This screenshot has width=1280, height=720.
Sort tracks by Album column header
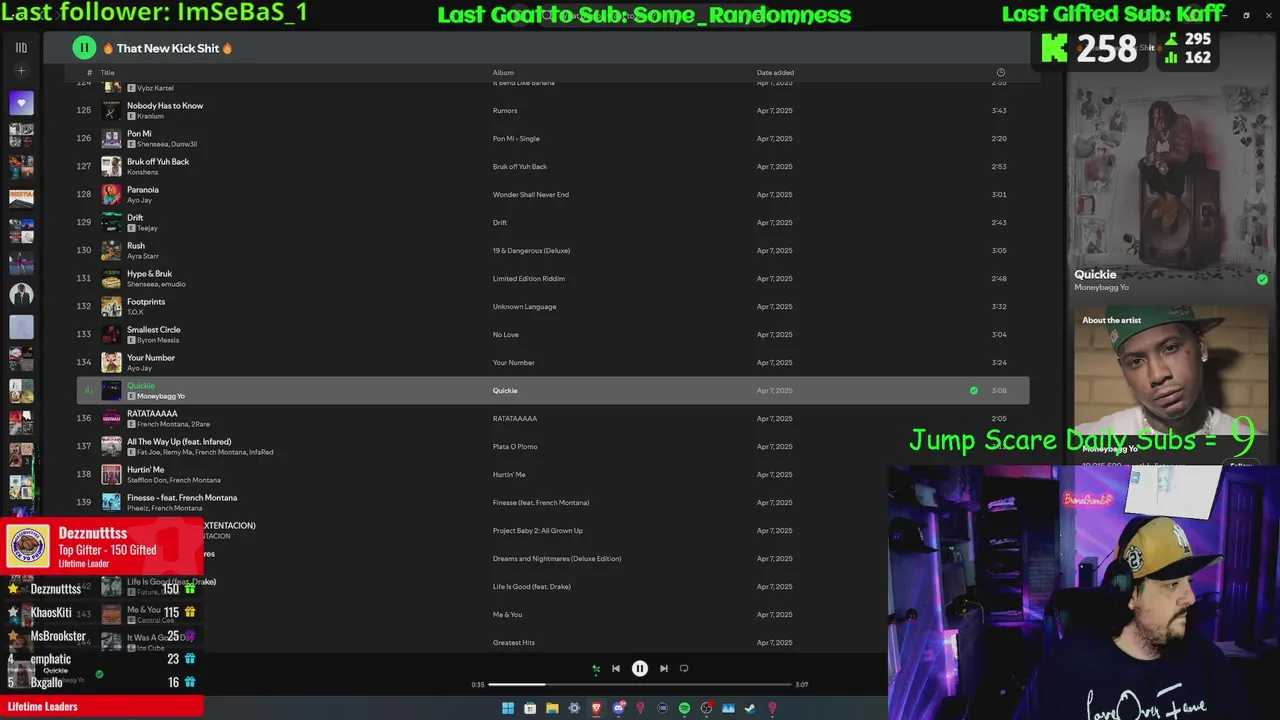click(x=503, y=73)
